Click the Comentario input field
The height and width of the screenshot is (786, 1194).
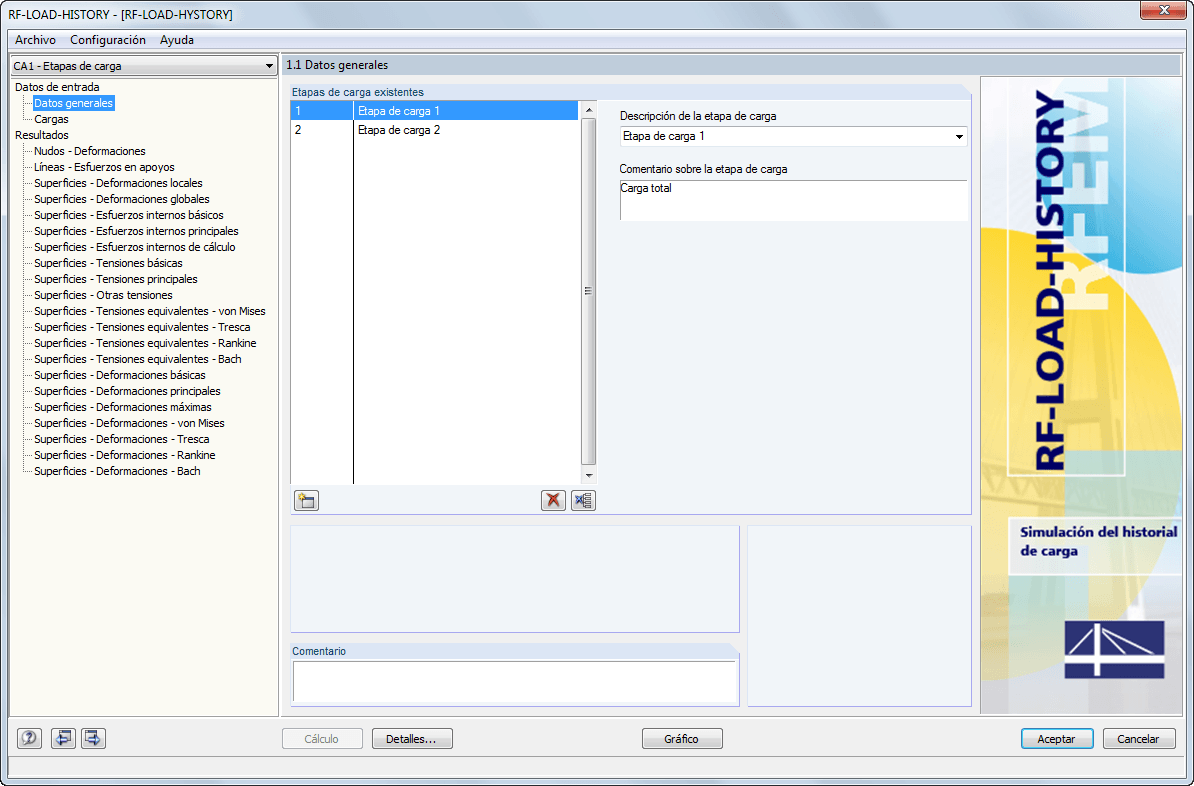pos(514,683)
